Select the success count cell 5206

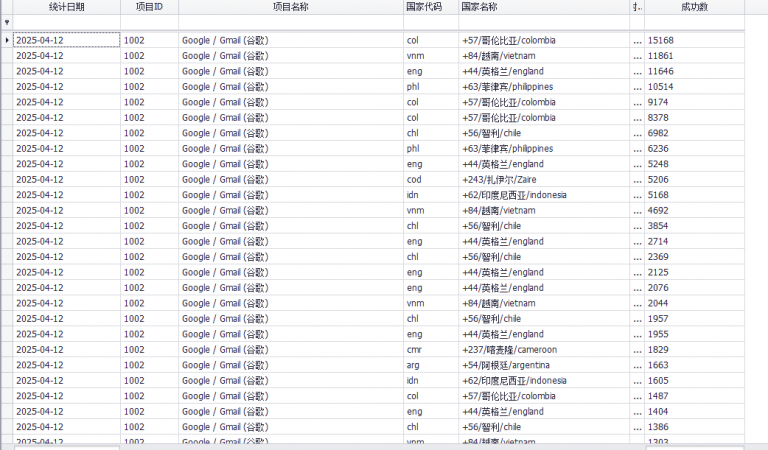coord(694,179)
